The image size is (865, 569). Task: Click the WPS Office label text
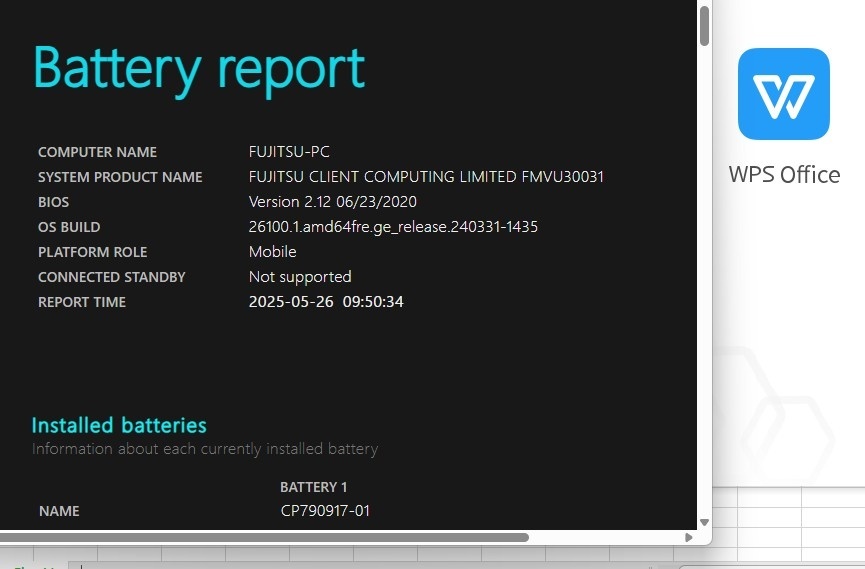click(x=784, y=174)
